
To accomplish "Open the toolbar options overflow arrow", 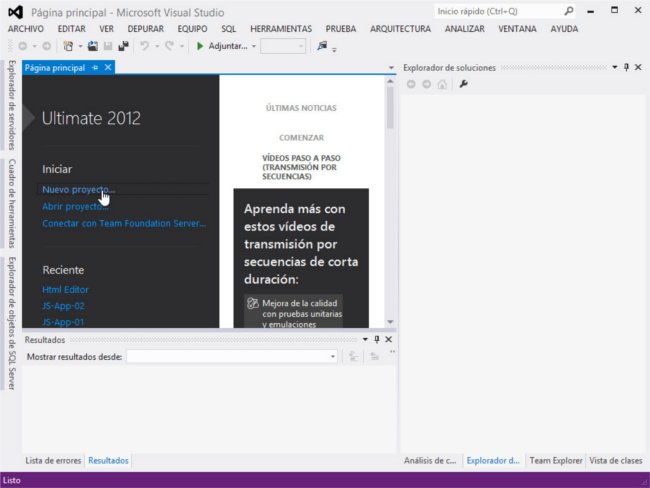I will pos(334,49).
